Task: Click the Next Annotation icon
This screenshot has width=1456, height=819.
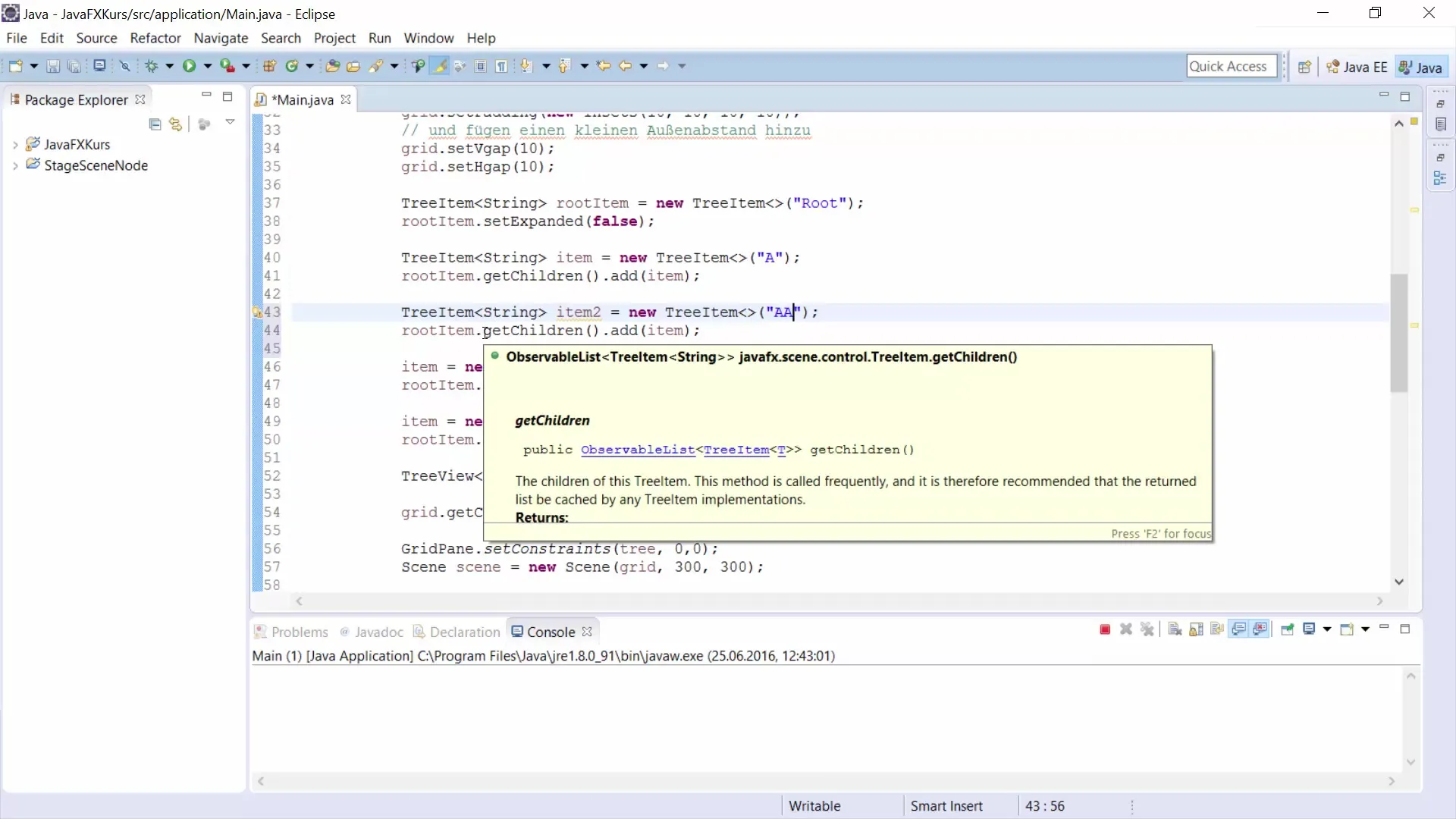Action: coord(526,67)
